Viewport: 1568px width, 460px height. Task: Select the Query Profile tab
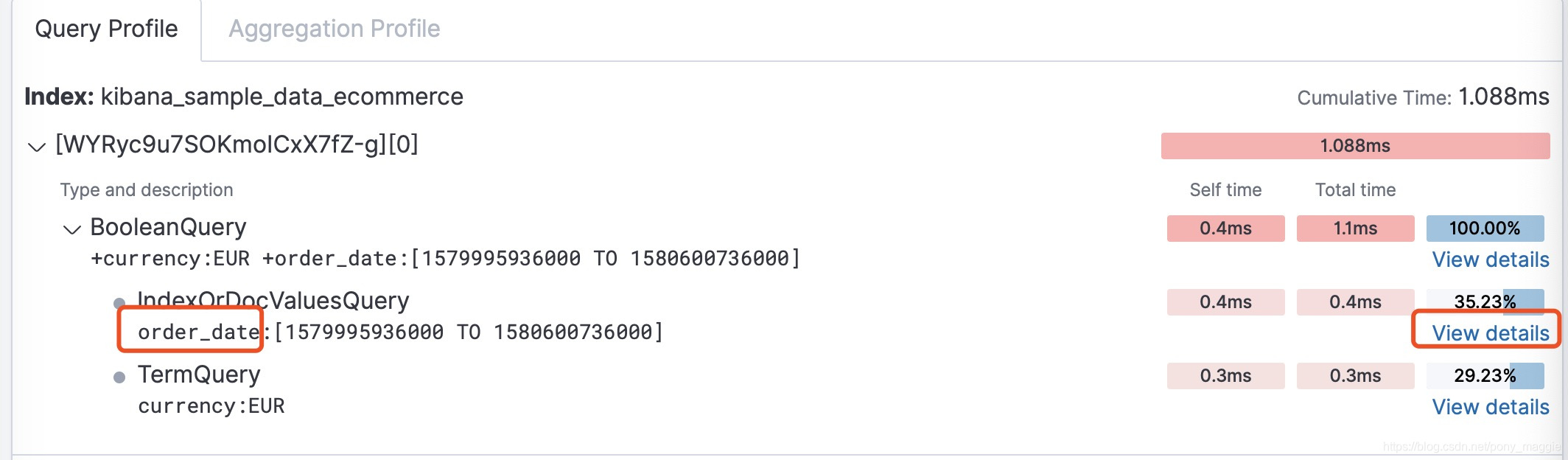108,29
